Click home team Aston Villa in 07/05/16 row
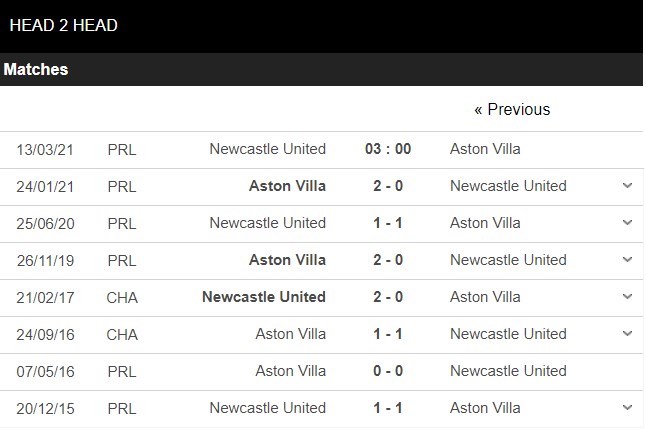 291,371
